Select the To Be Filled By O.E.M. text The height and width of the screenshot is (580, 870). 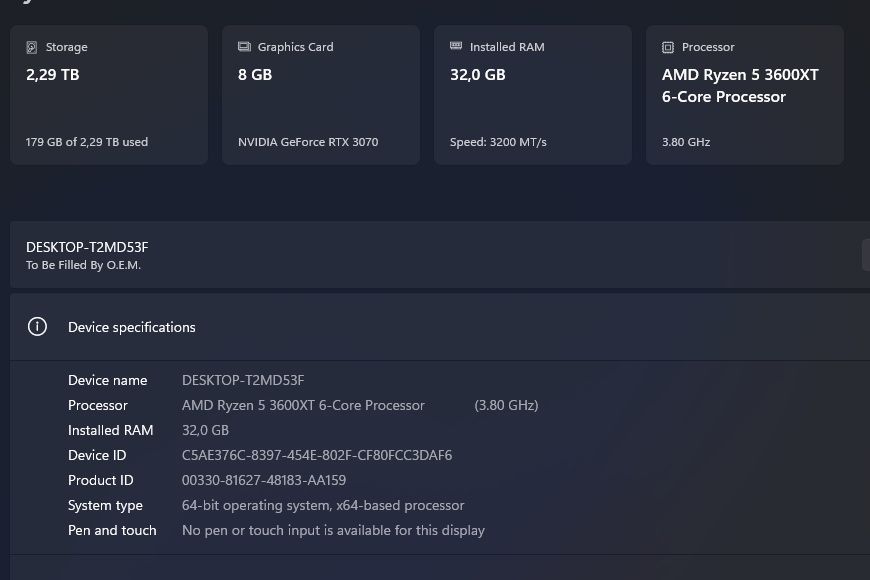click(x=83, y=265)
